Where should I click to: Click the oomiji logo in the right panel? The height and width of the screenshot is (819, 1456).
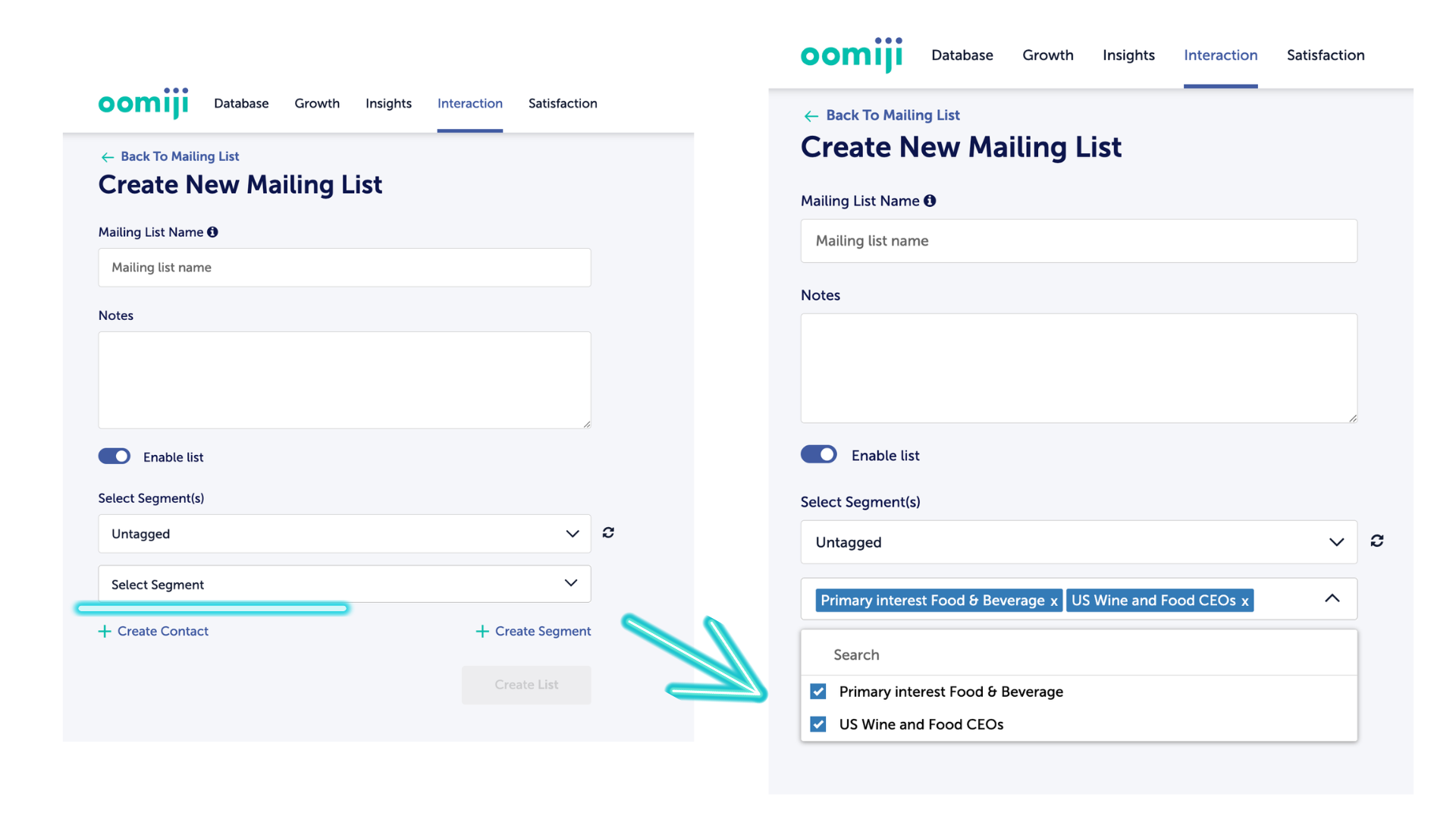pyautogui.click(x=851, y=55)
